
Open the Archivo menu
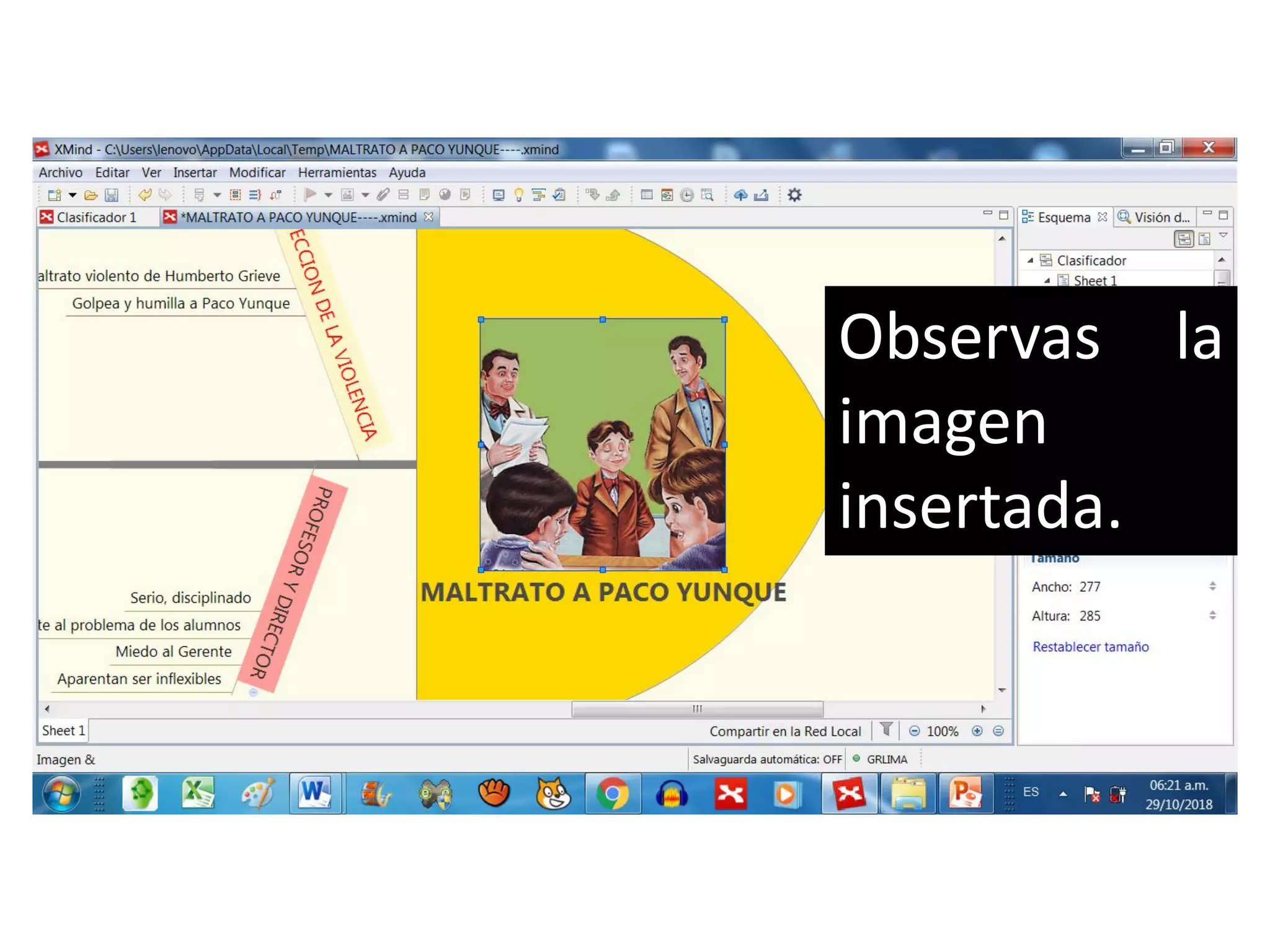(60, 172)
